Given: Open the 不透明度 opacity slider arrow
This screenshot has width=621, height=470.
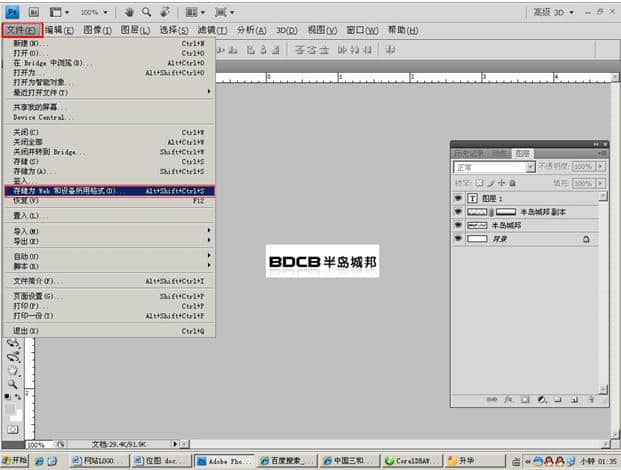Looking at the screenshot, I should click(599, 168).
